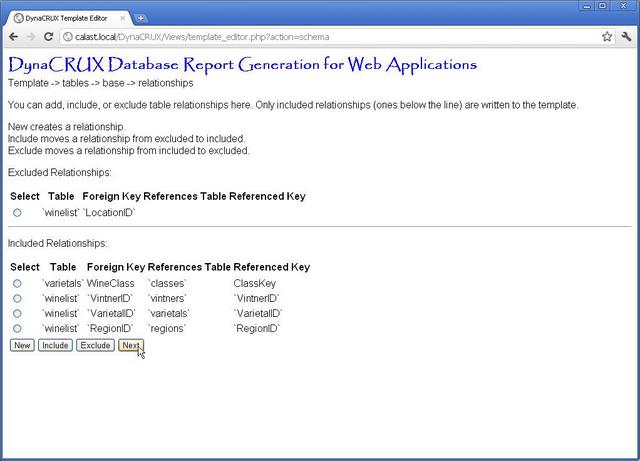Select the winelist VarietalID relationship radio

point(17,314)
